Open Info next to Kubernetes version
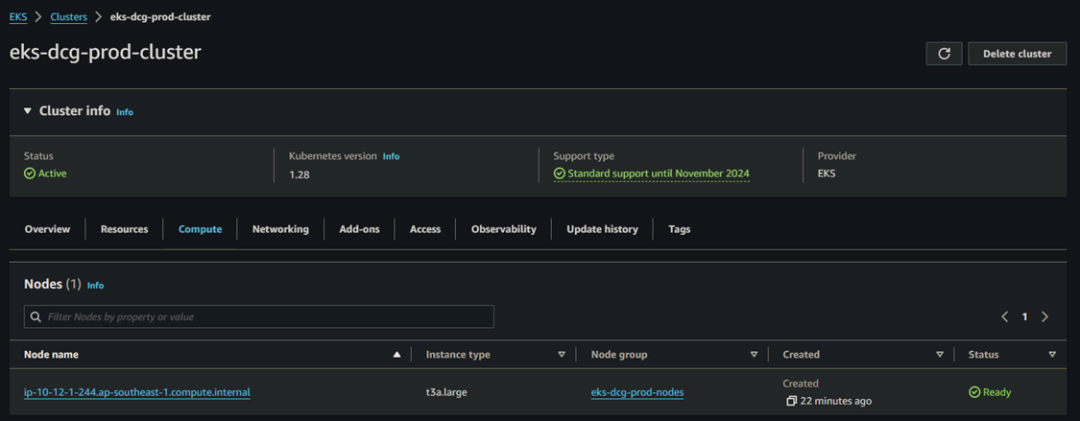The image size is (1080, 421). click(391, 157)
